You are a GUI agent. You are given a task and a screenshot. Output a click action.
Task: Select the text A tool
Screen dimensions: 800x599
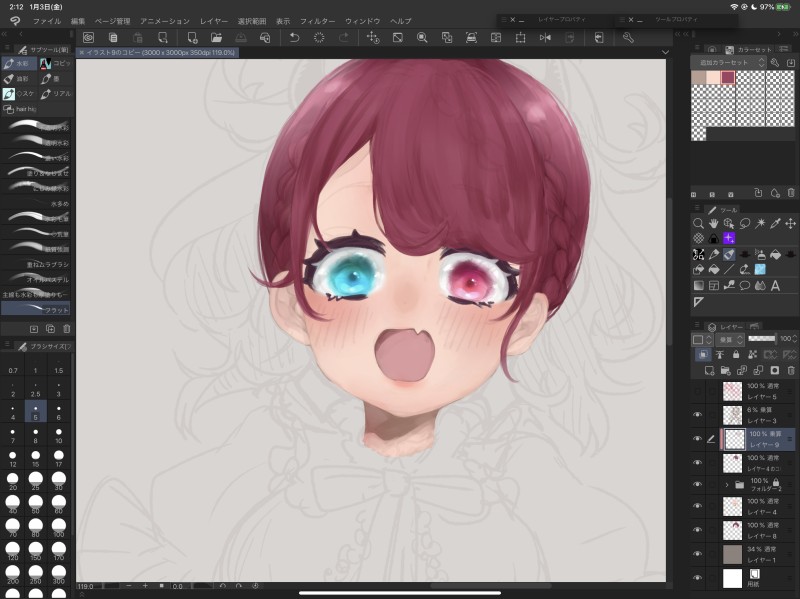point(775,286)
